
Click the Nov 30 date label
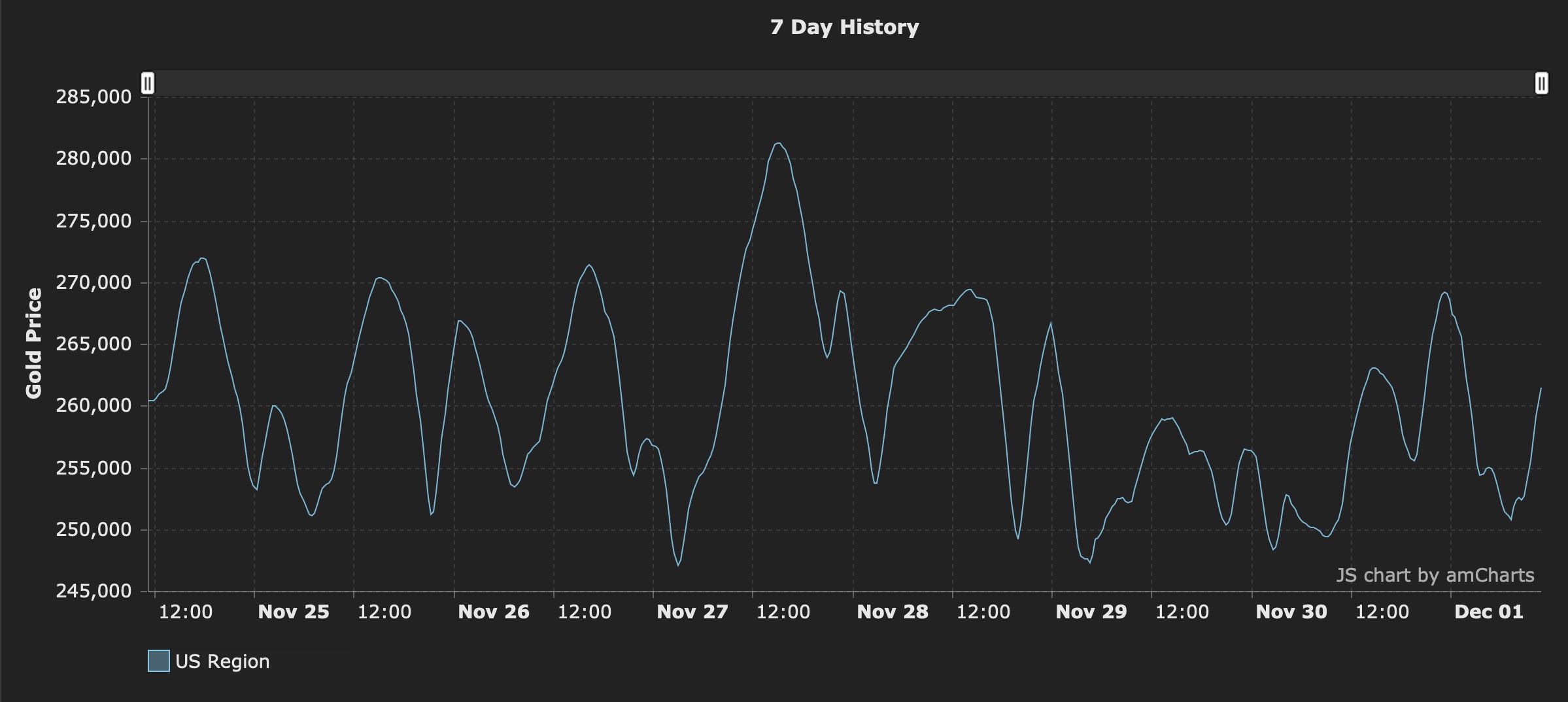pyautogui.click(x=1291, y=612)
